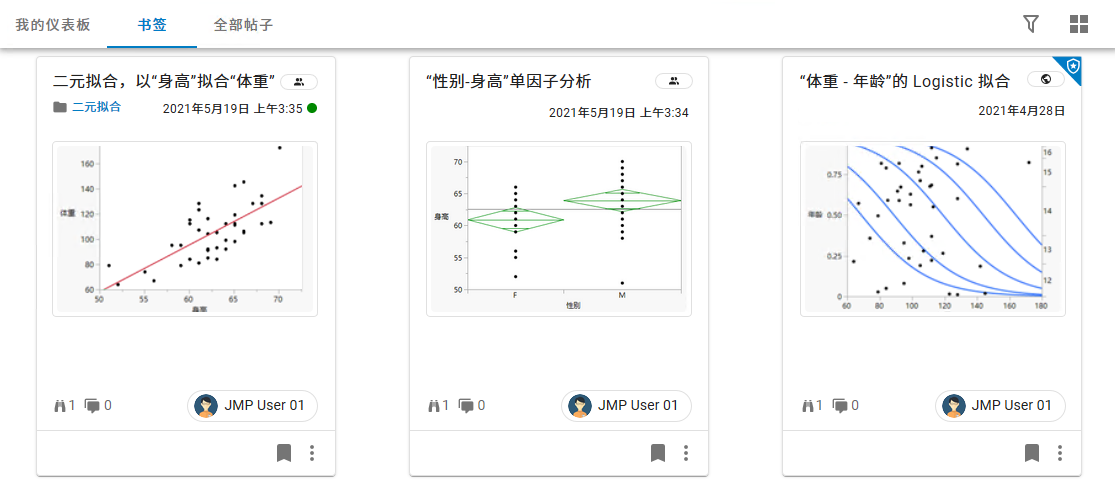Toggle bookmark on the bivariate fit card

point(284,453)
